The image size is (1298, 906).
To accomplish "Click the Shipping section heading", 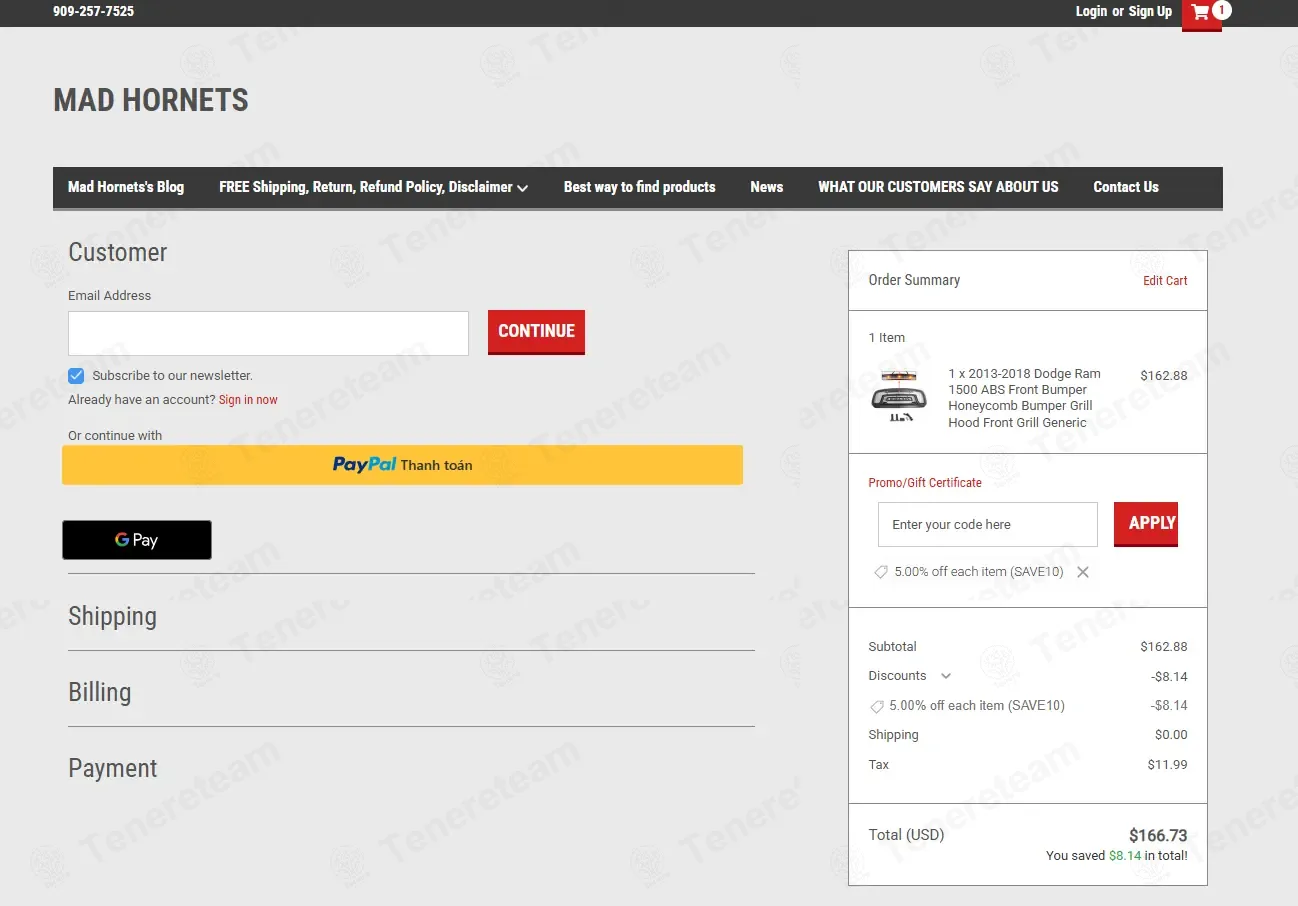I will [x=112, y=616].
